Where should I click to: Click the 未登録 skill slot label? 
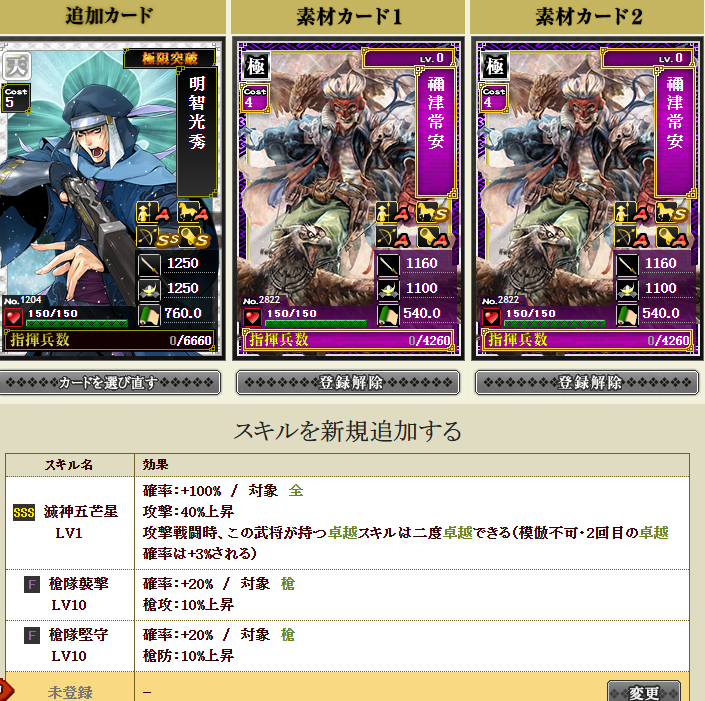[70, 692]
